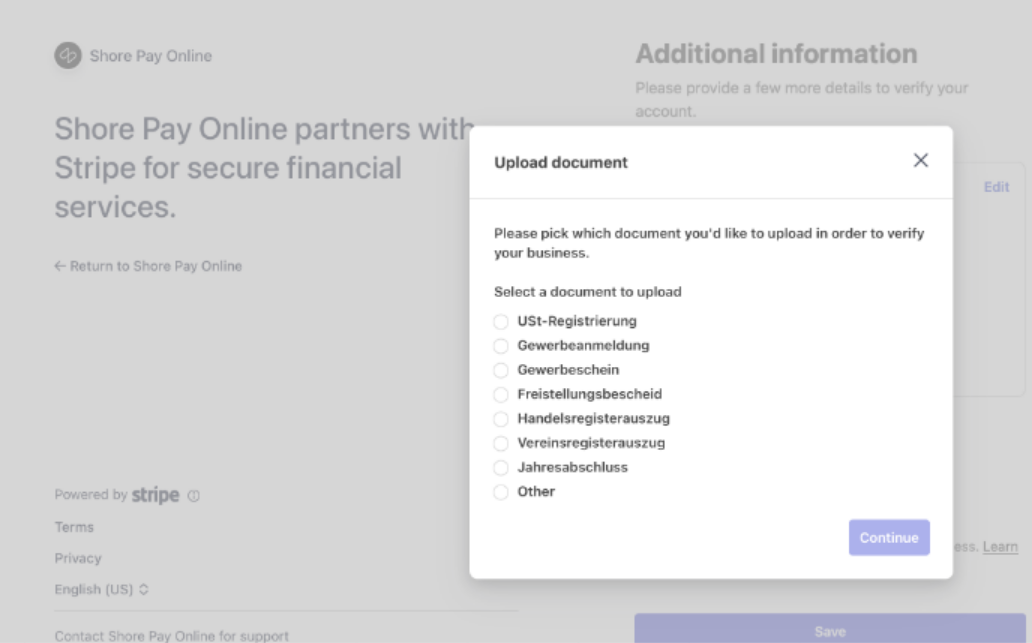Select Handelsregisterauszug radio option
Screen dimensions: 1032x643
coord(501,419)
